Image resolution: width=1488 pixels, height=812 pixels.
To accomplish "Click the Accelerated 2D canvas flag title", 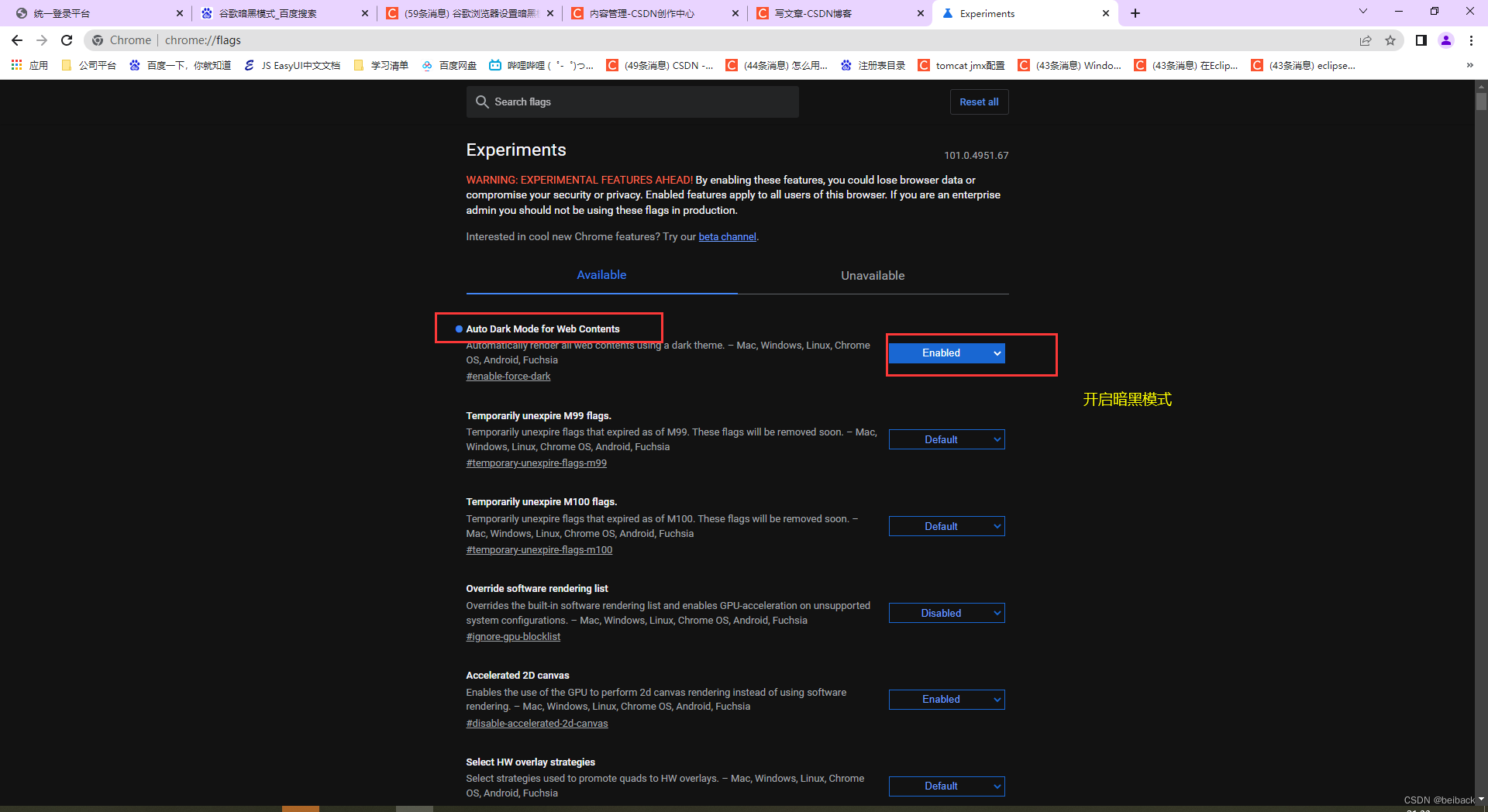I will click(518, 676).
